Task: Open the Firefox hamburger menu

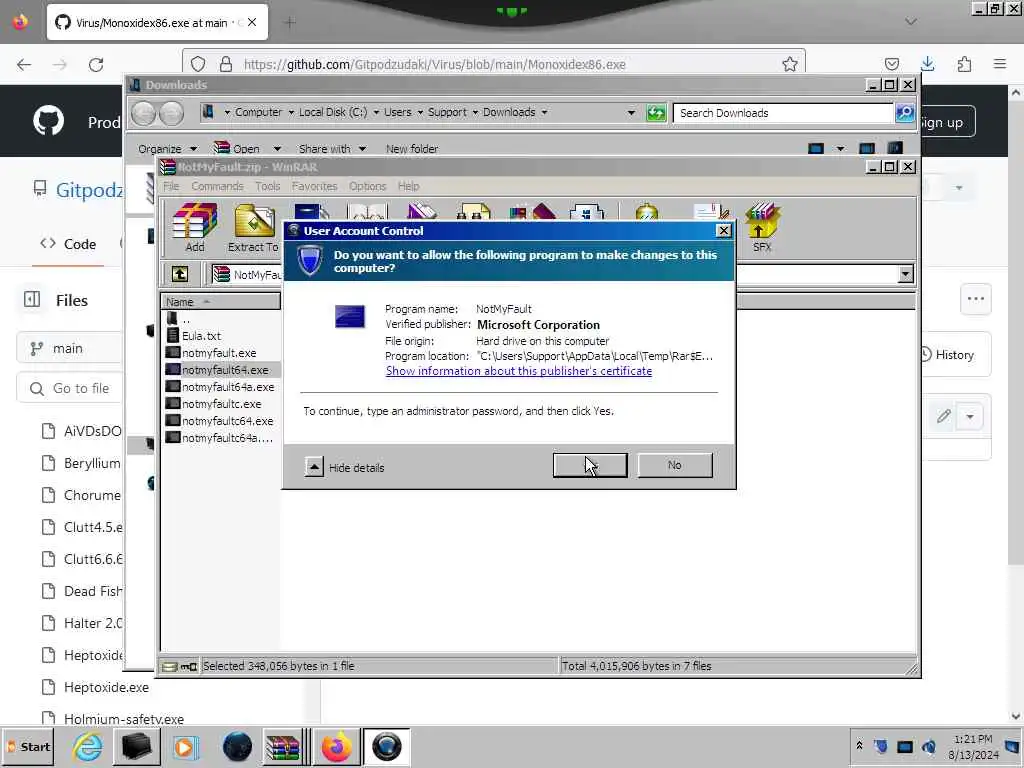Action: [1000, 64]
